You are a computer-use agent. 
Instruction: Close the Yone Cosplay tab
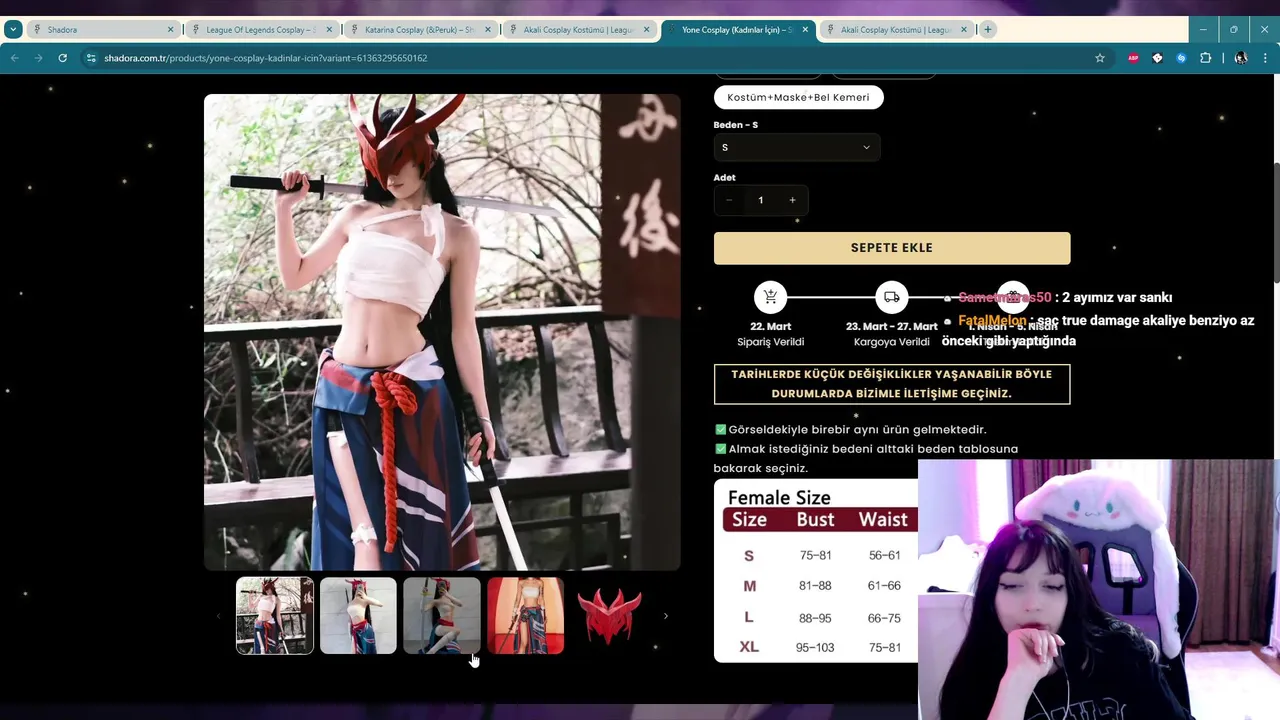click(805, 30)
